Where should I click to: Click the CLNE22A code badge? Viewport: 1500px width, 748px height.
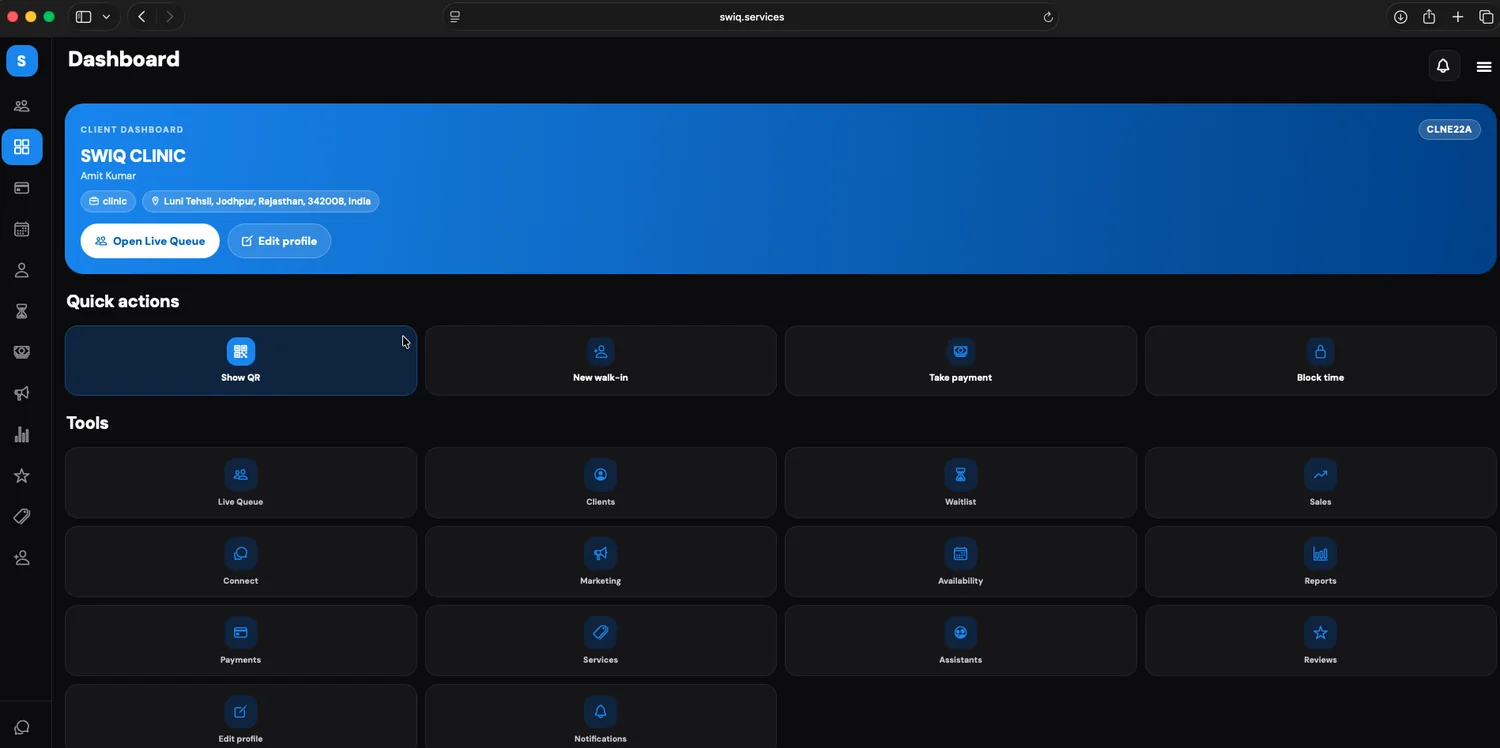(1450, 129)
